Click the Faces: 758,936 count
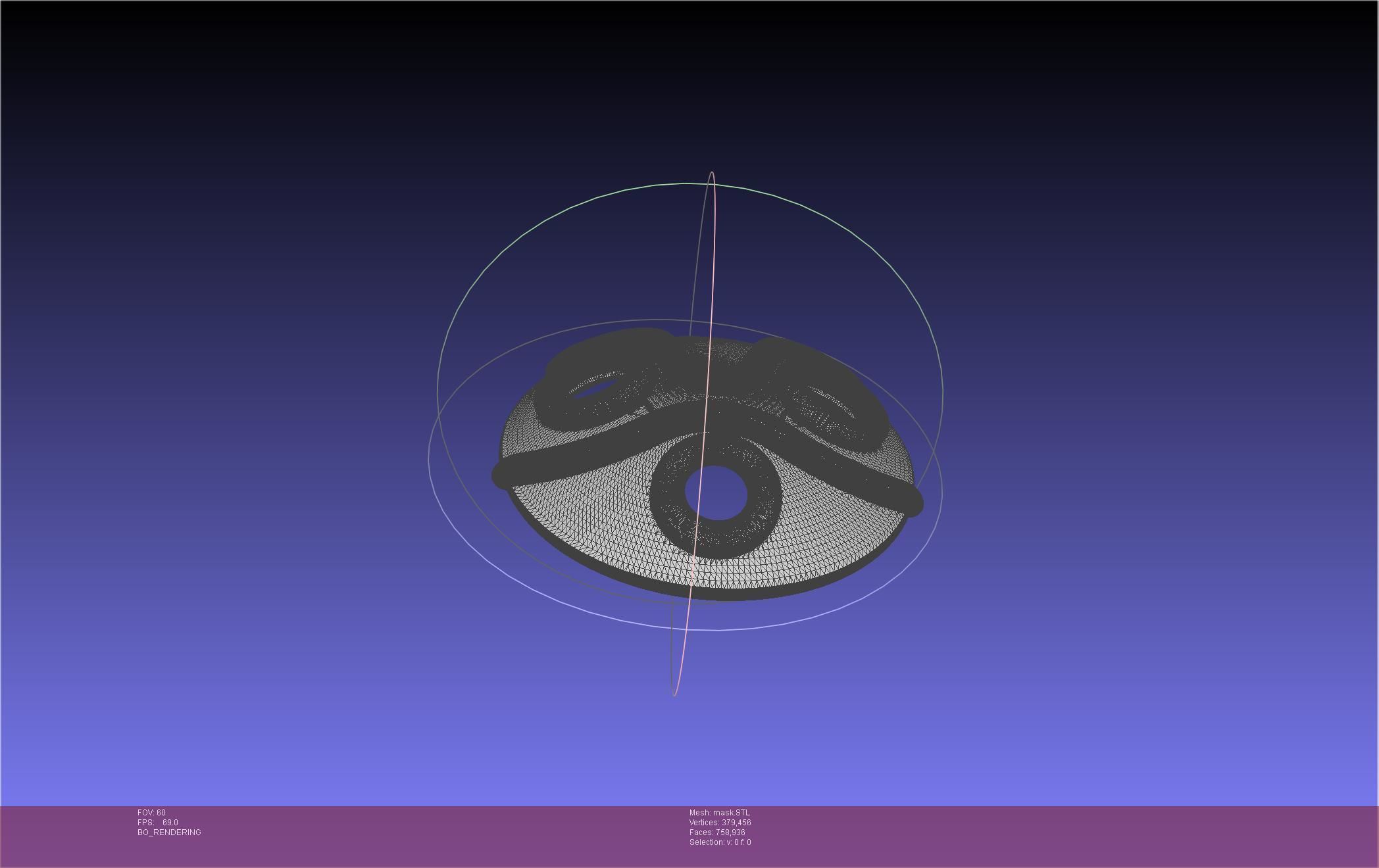Image resolution: width=1379 pixels, height=868 pixels. [x=717, y=832]
